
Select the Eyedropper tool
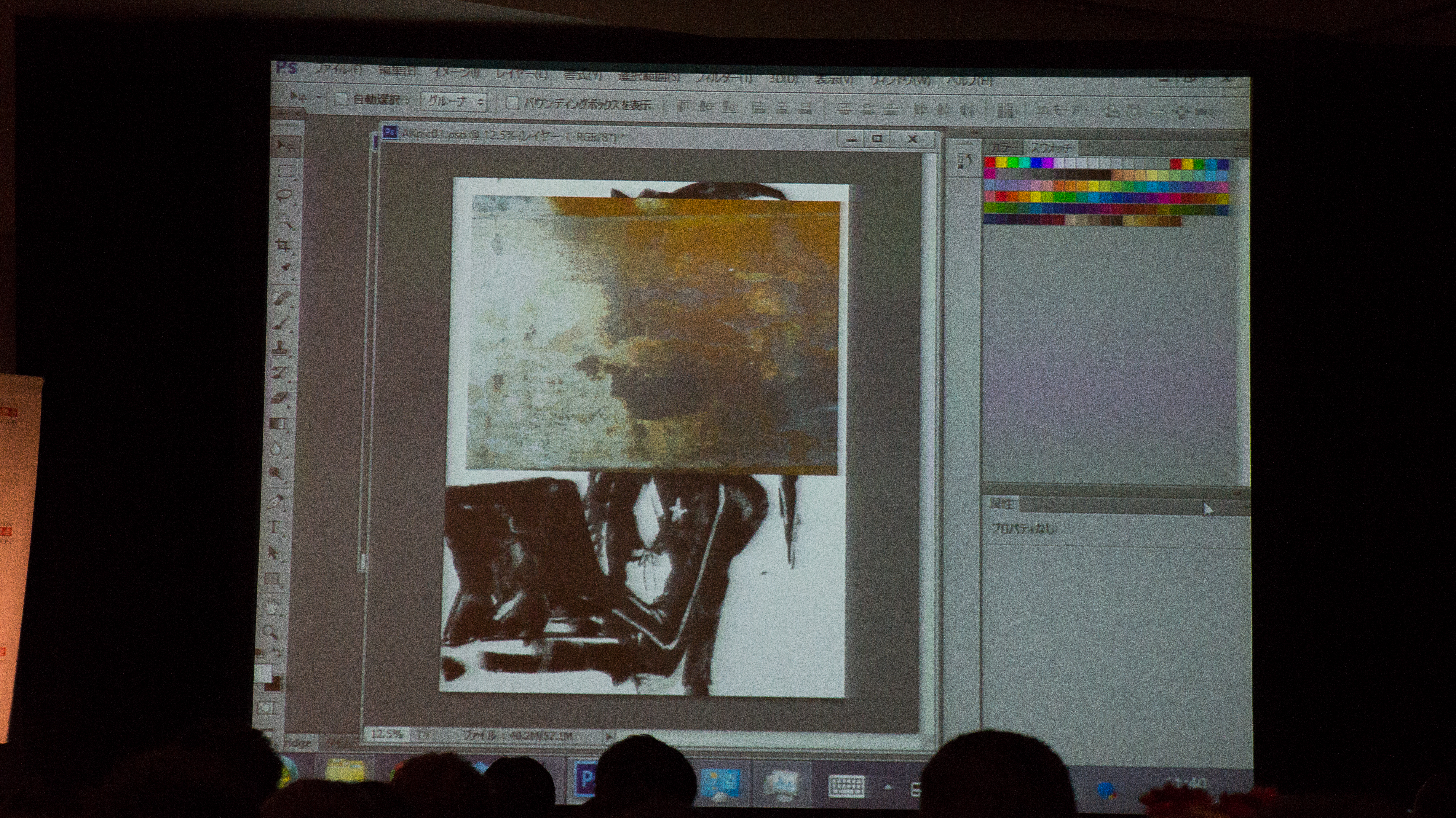283,270
